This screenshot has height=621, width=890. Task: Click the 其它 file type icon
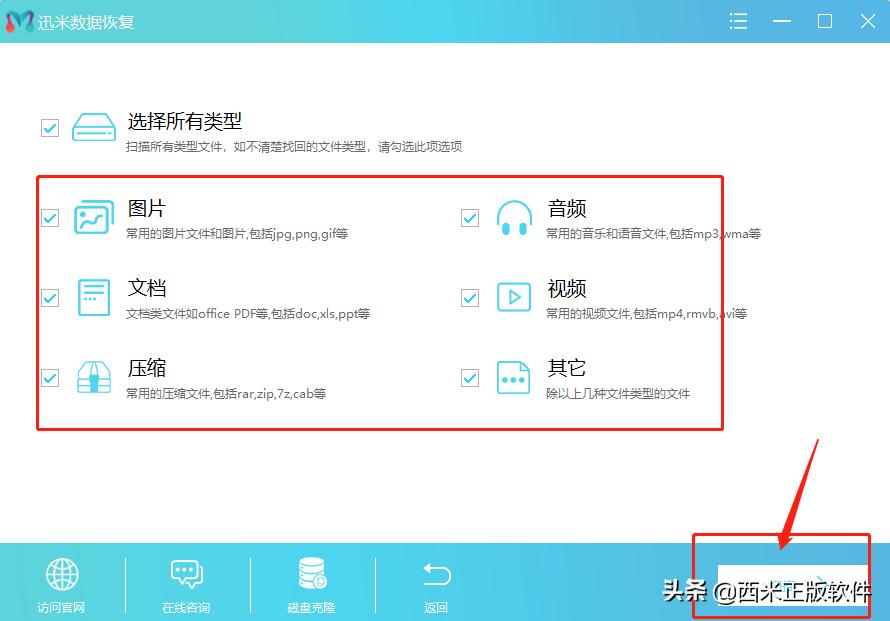(x=514, y=378)
